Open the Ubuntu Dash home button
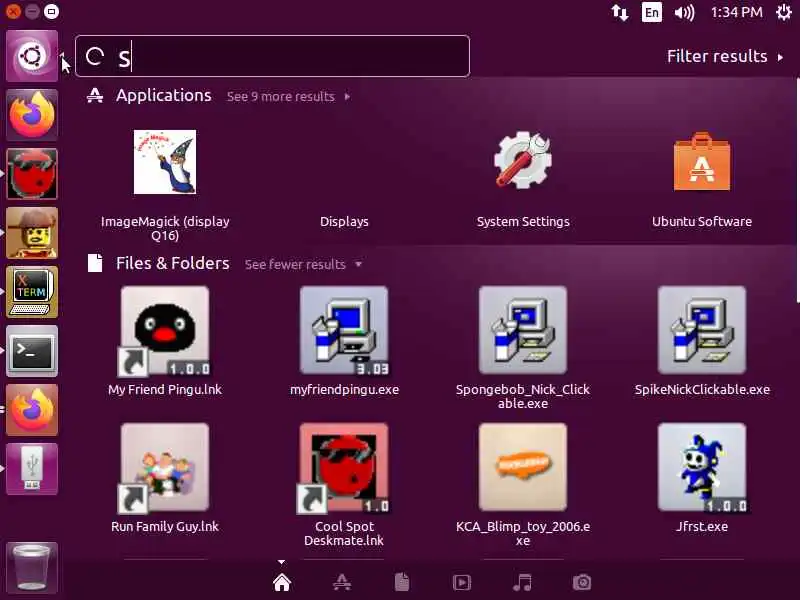Viewport: 800px width, 600px height. click(x=32, y=56)
